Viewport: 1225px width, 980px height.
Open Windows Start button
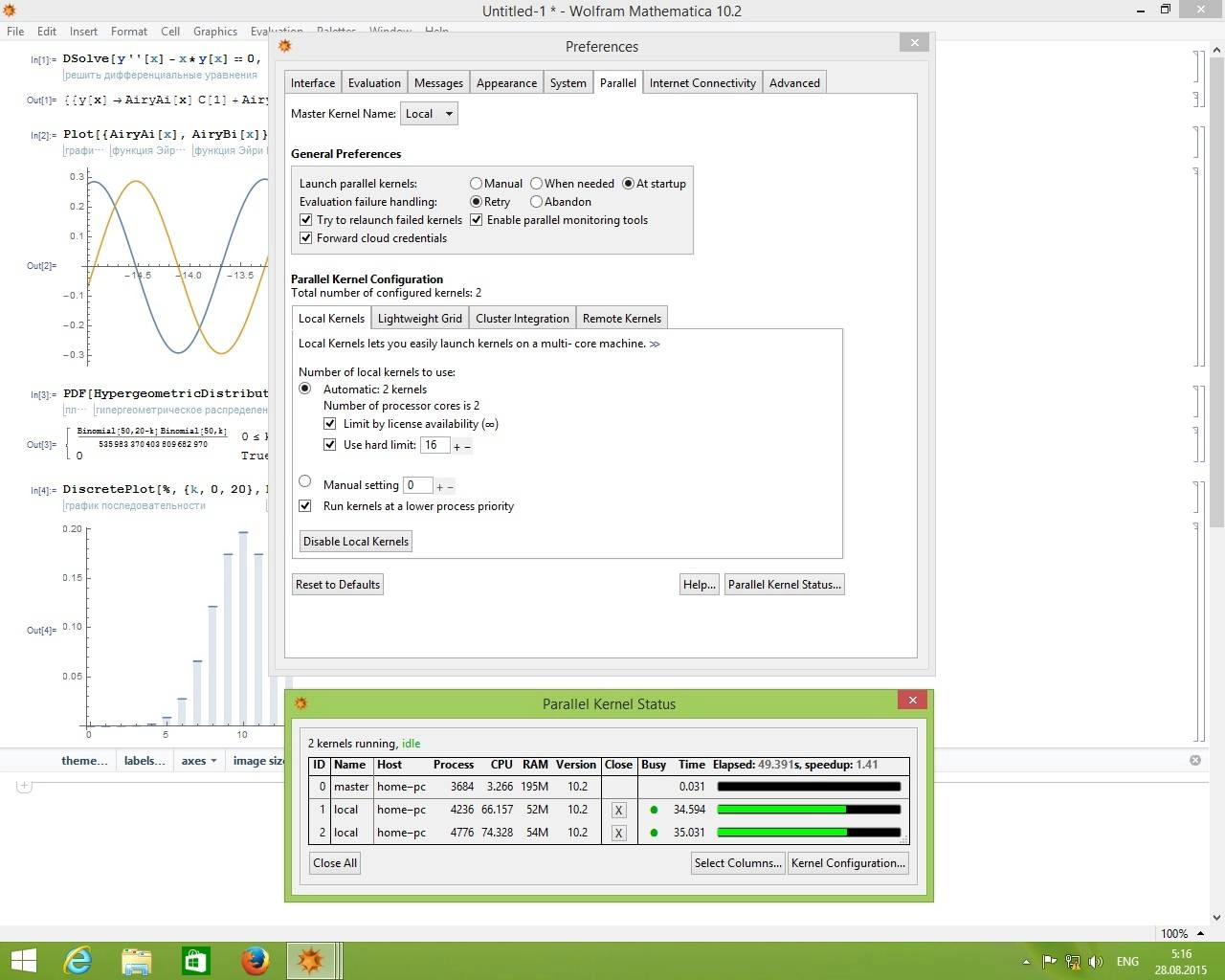23,961
